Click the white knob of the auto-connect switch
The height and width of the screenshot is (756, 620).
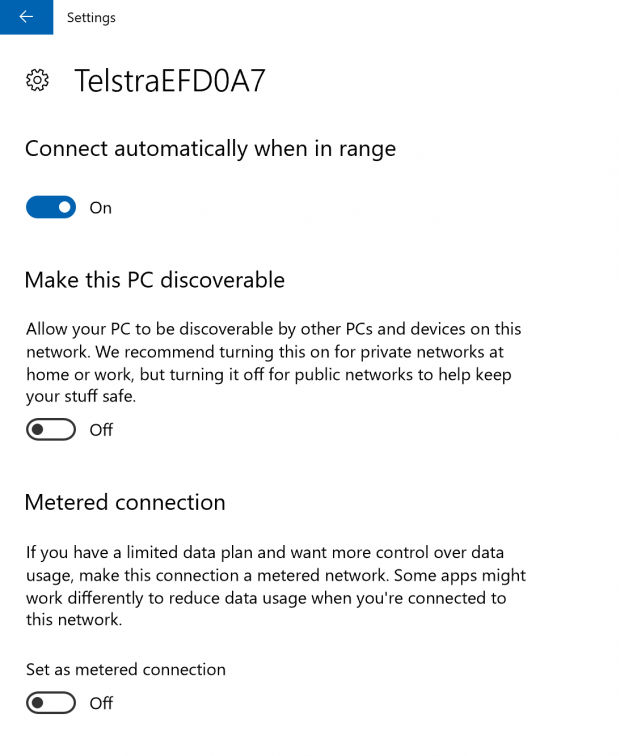coord(65,207)
